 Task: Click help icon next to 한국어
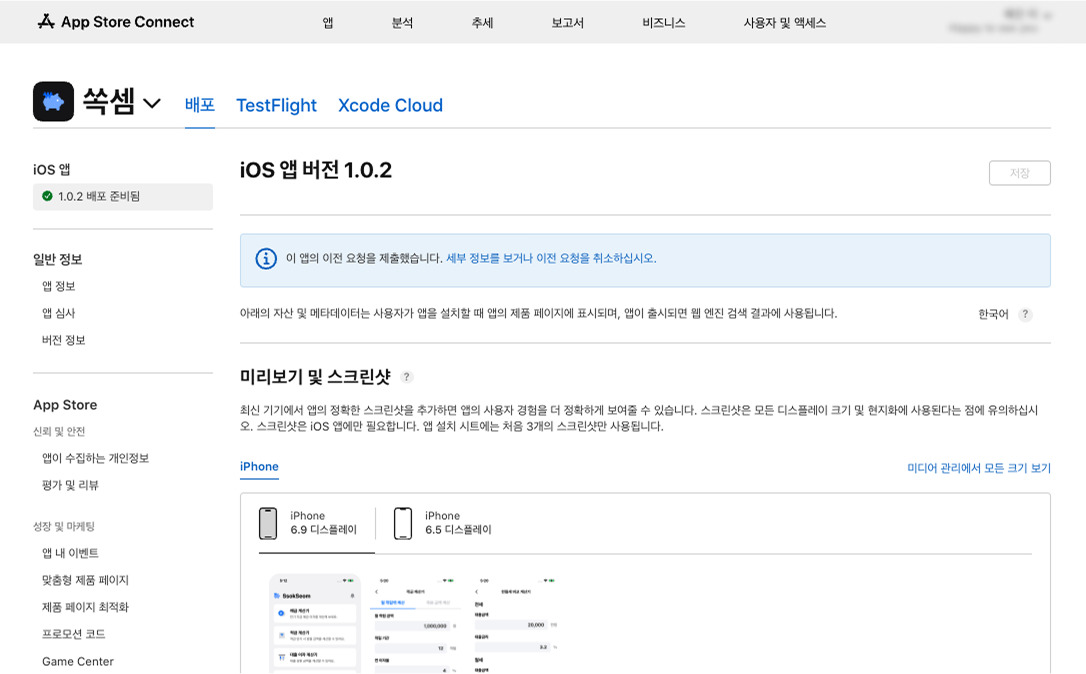[1025, 314]
